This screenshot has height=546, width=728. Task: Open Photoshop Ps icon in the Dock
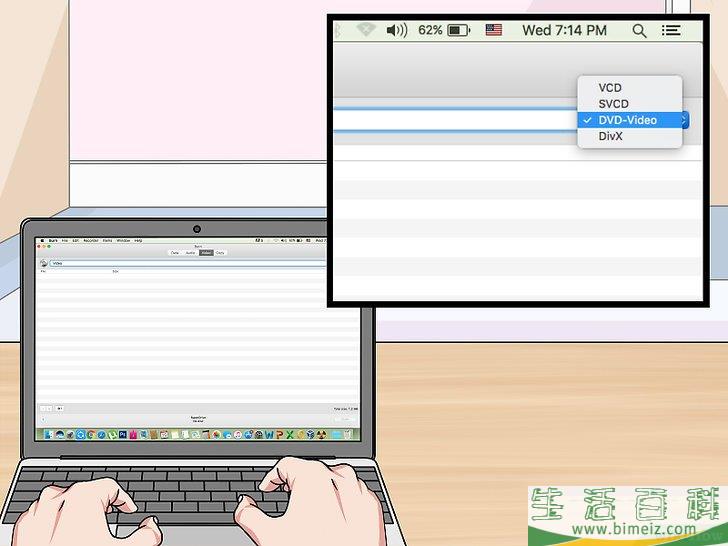pyautogui.click(x=123, y=435)
